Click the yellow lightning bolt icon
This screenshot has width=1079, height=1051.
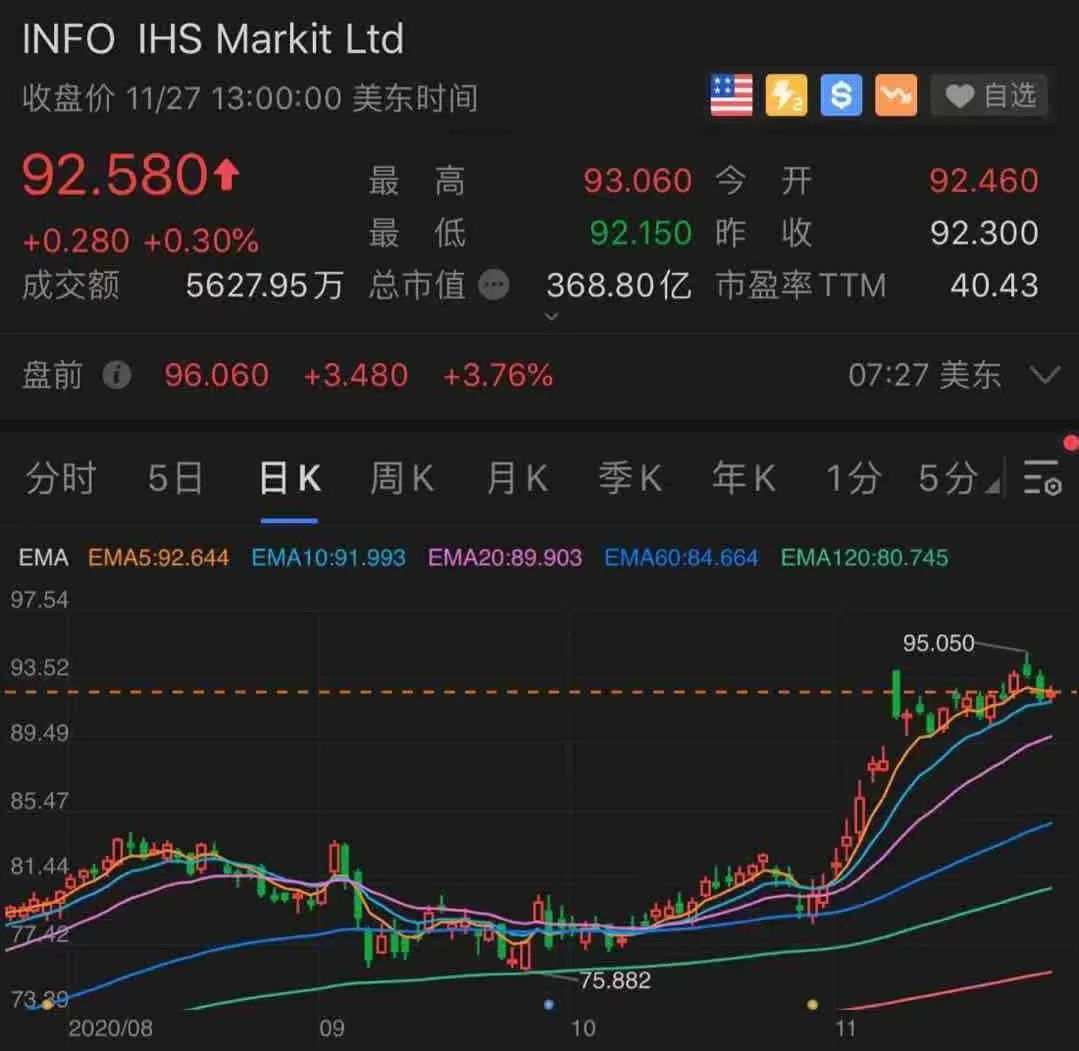(x=786, y=95)
